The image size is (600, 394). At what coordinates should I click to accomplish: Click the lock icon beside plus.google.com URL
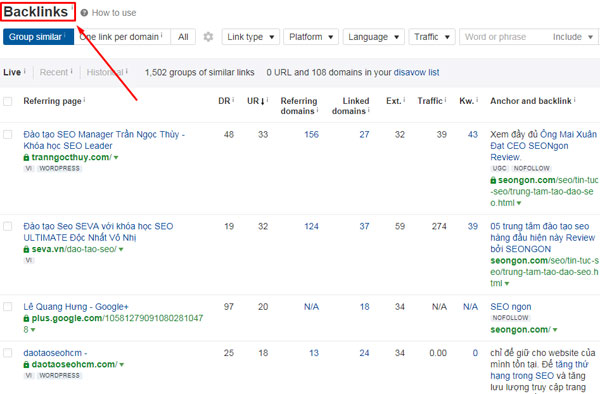coord(26,318)
